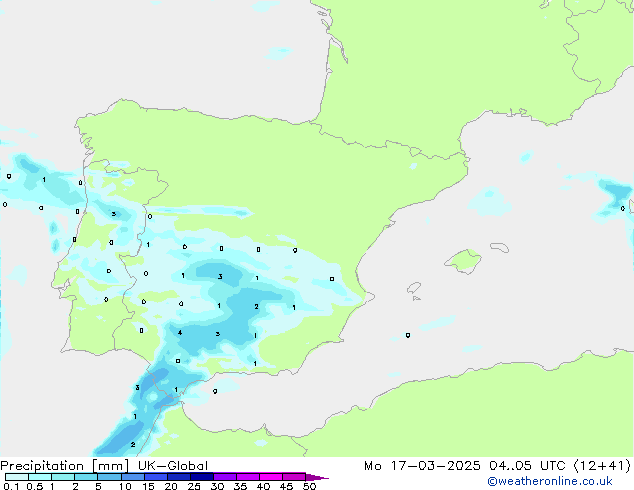
Task: Click the 20–25 mm legend swatch
Action: click(178, 477)
